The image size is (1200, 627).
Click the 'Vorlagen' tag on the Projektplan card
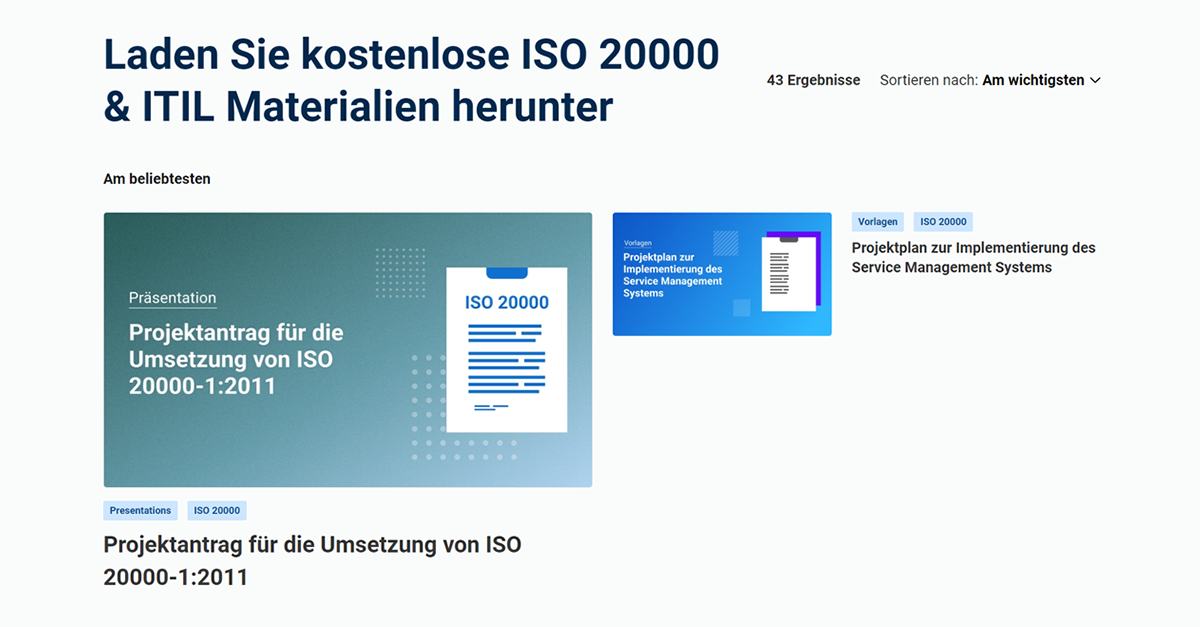878,222
